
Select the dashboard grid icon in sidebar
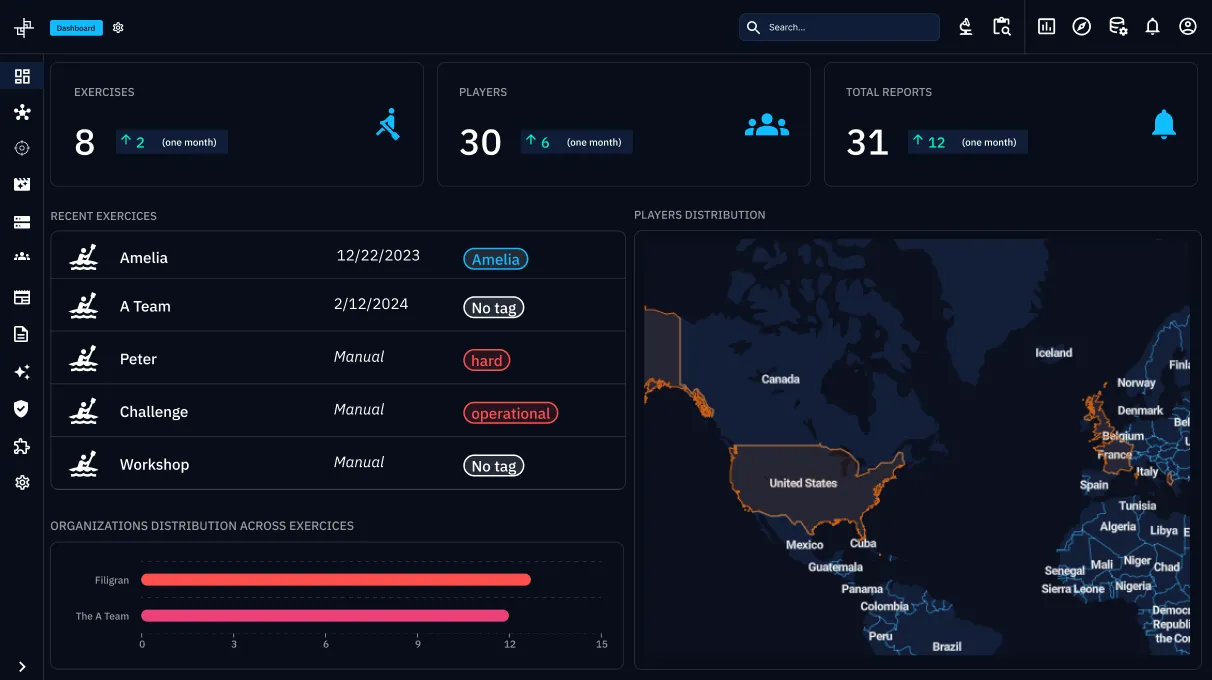(22, 76)
